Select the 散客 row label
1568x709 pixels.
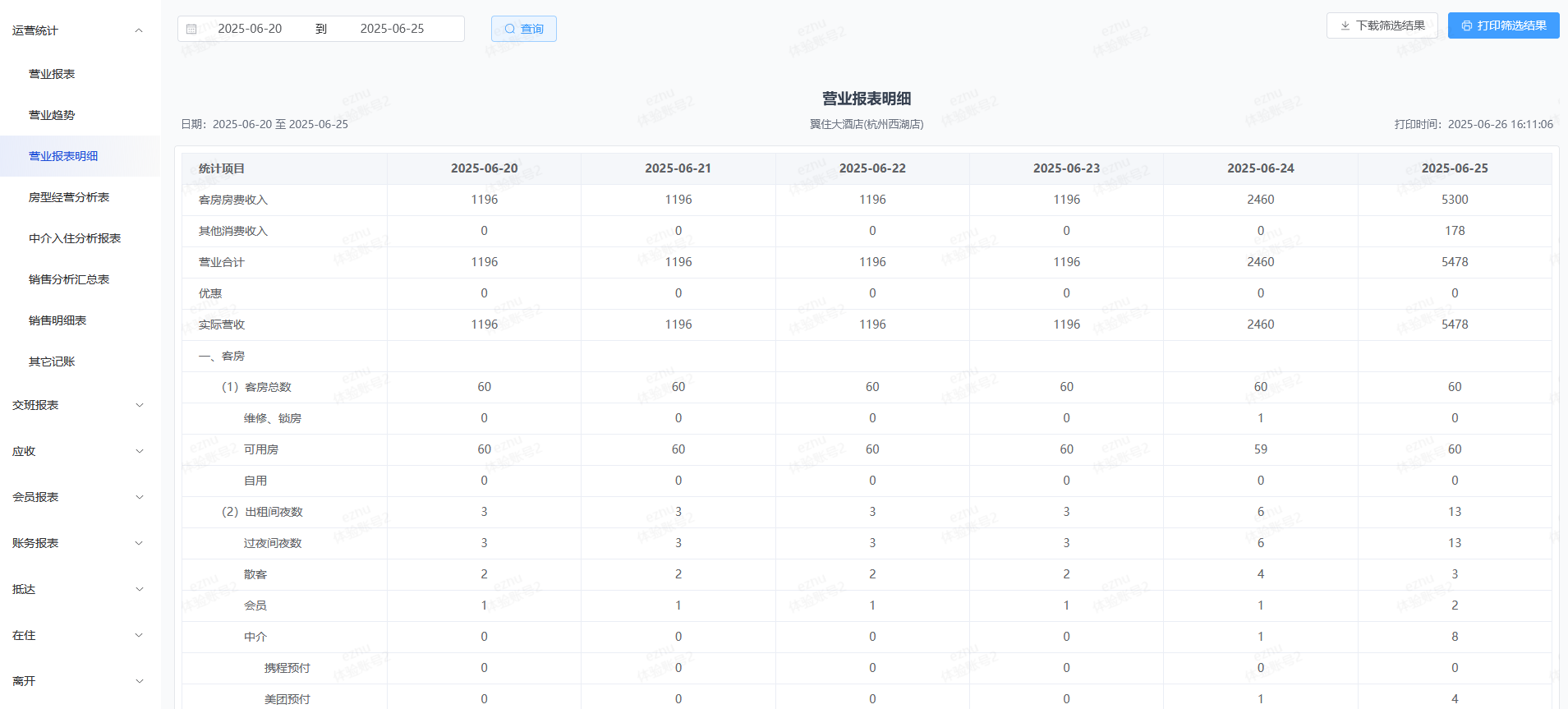(x=255, y=574)
